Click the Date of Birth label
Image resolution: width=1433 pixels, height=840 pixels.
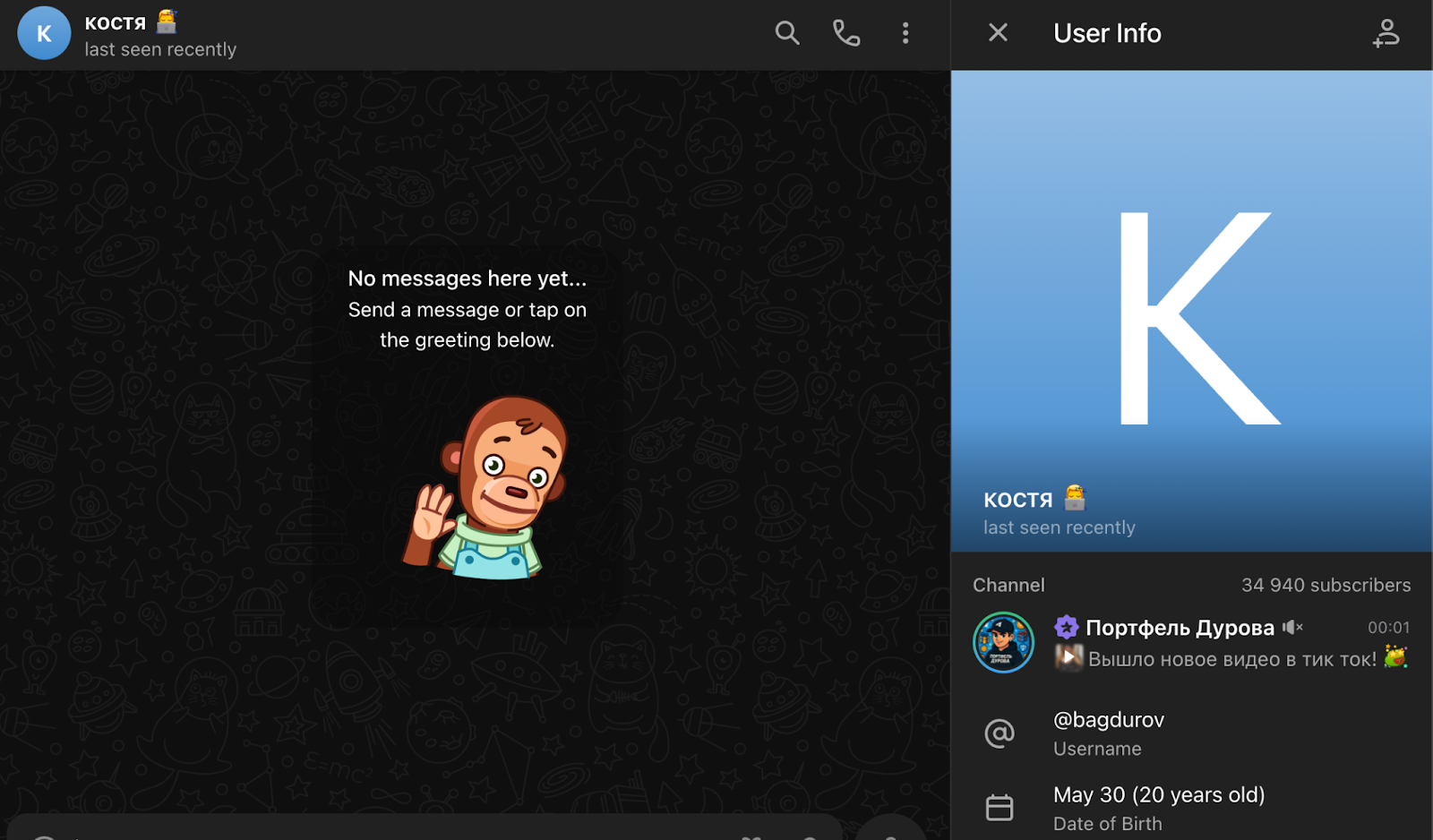pyautogui.click(x=1108, y=824)
